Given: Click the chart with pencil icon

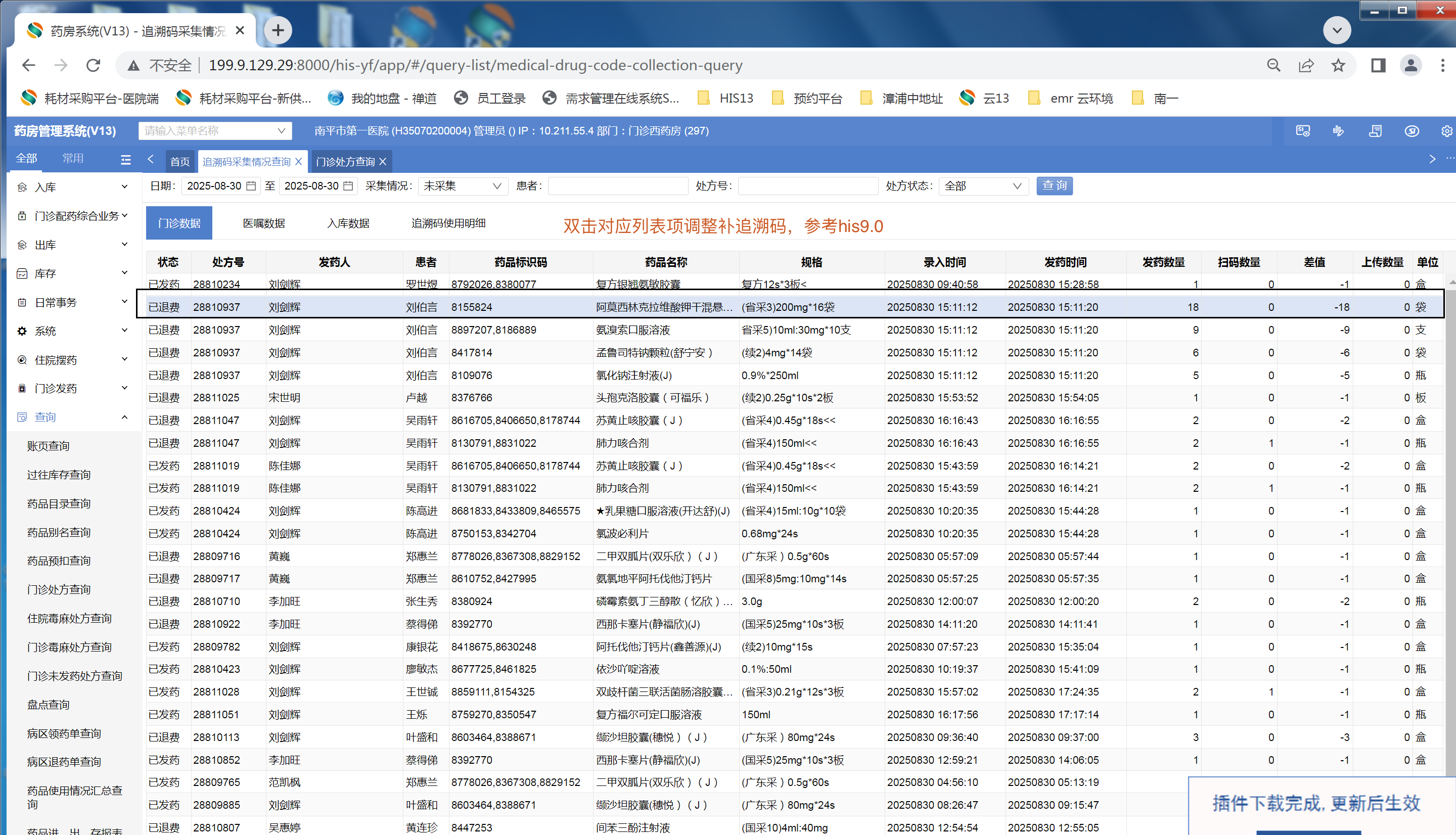Looking at the screenshot, I should [1338, 131].
